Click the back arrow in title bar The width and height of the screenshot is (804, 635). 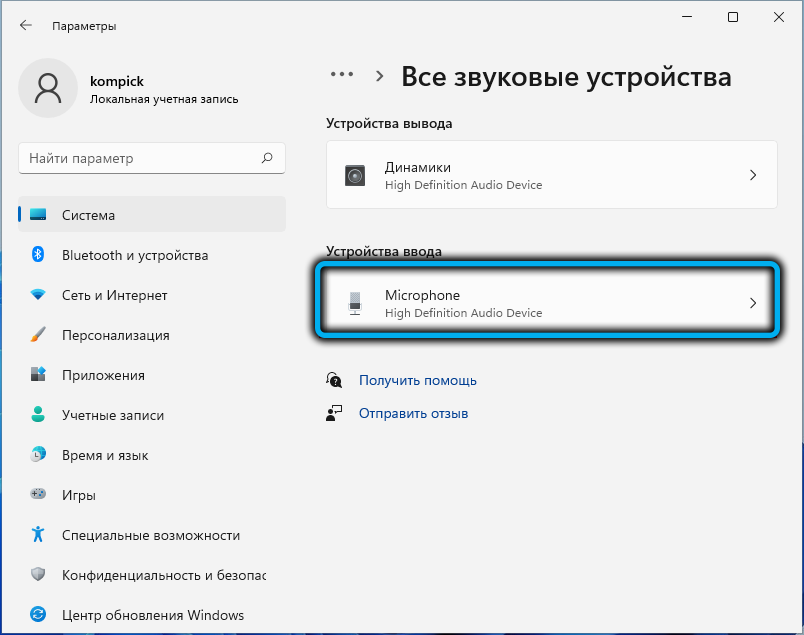pyautogui.click(x=26, y=24)
